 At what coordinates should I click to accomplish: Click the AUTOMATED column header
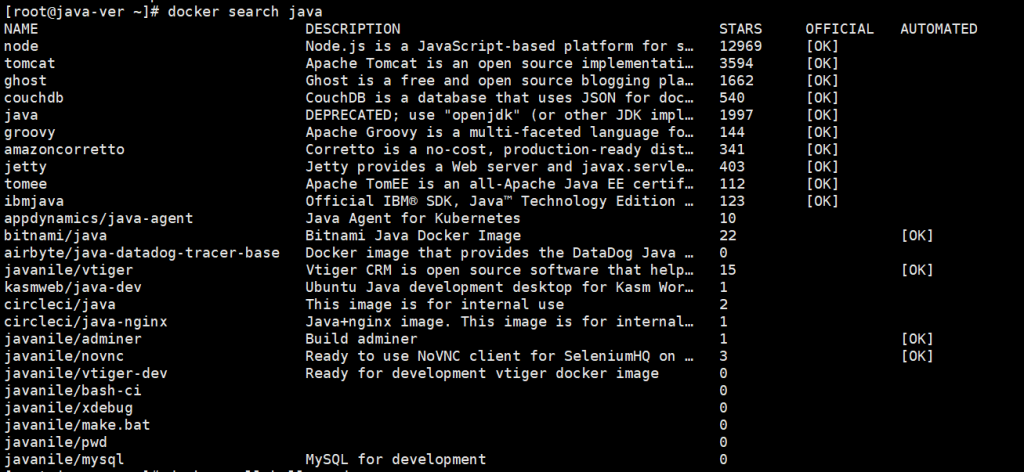point(938,29)
